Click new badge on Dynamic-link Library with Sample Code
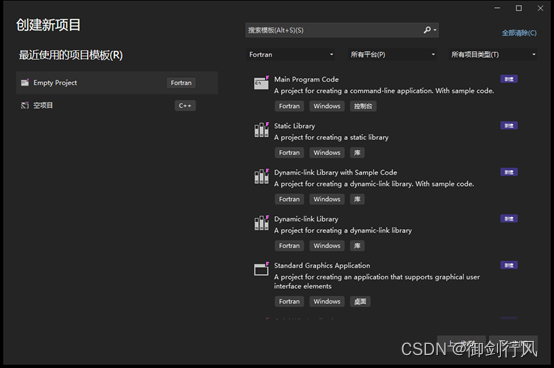 tap(509, 172)
